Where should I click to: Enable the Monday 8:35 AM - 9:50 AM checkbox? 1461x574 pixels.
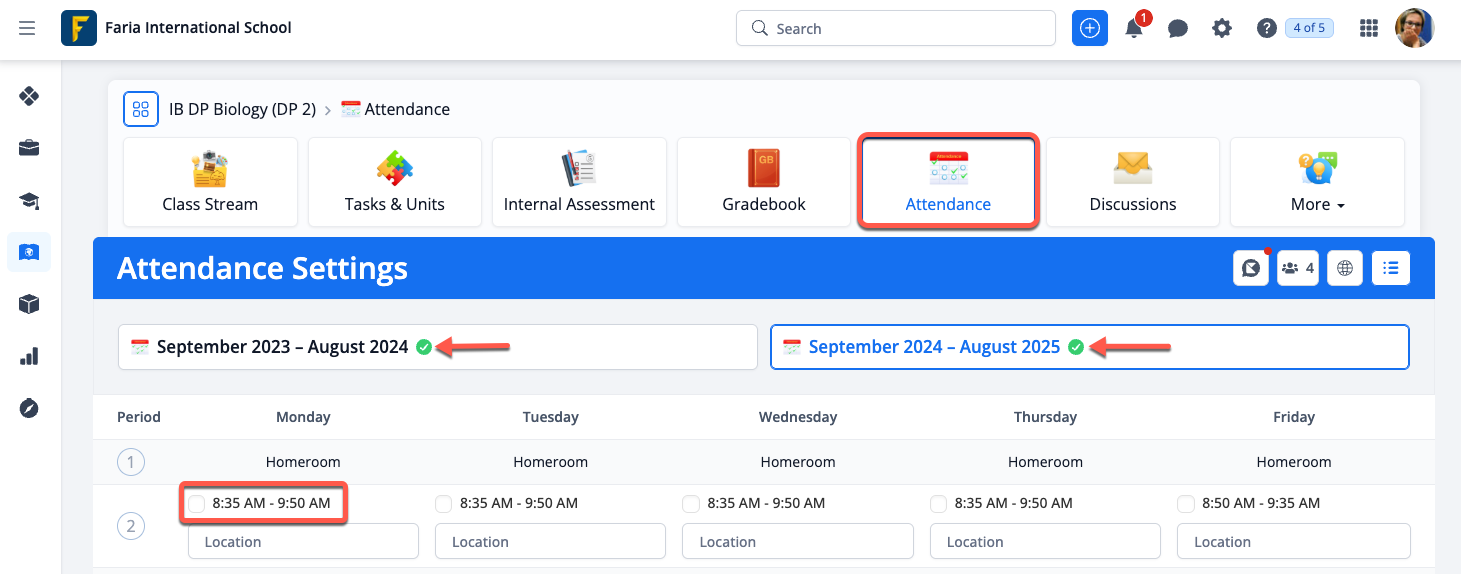tap(197, 504)
